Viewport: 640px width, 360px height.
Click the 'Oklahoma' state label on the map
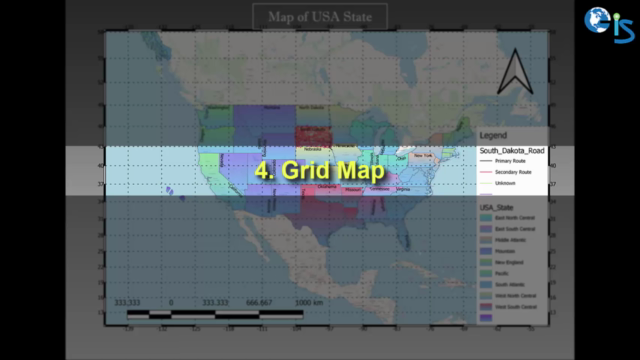(327, 187)
